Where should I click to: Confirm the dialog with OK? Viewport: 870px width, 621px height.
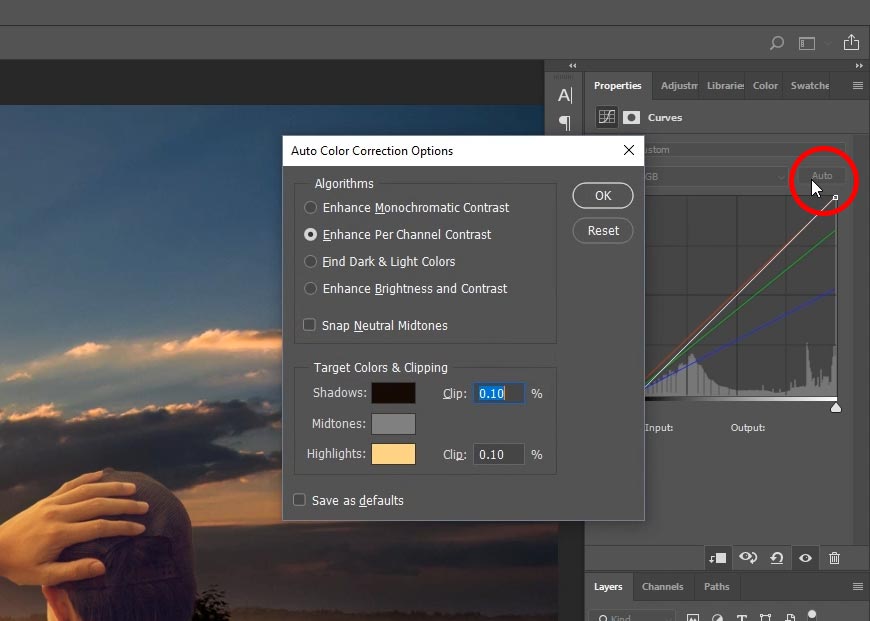[x=603, y=195]
